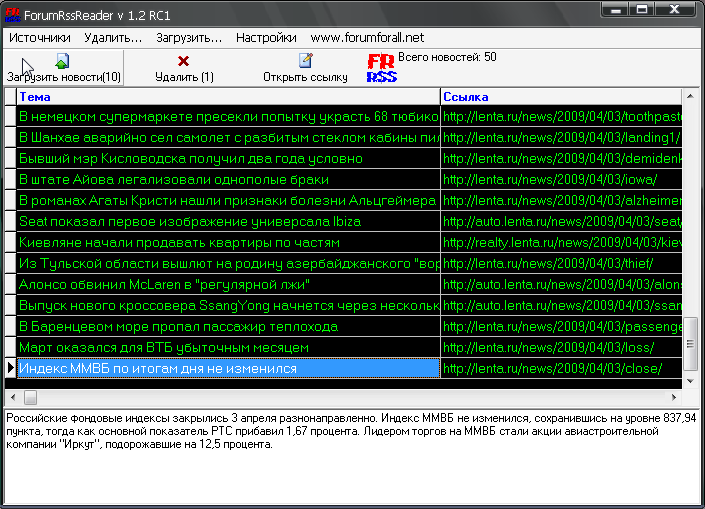Close the ForumRssReader window

coord(674,9)
